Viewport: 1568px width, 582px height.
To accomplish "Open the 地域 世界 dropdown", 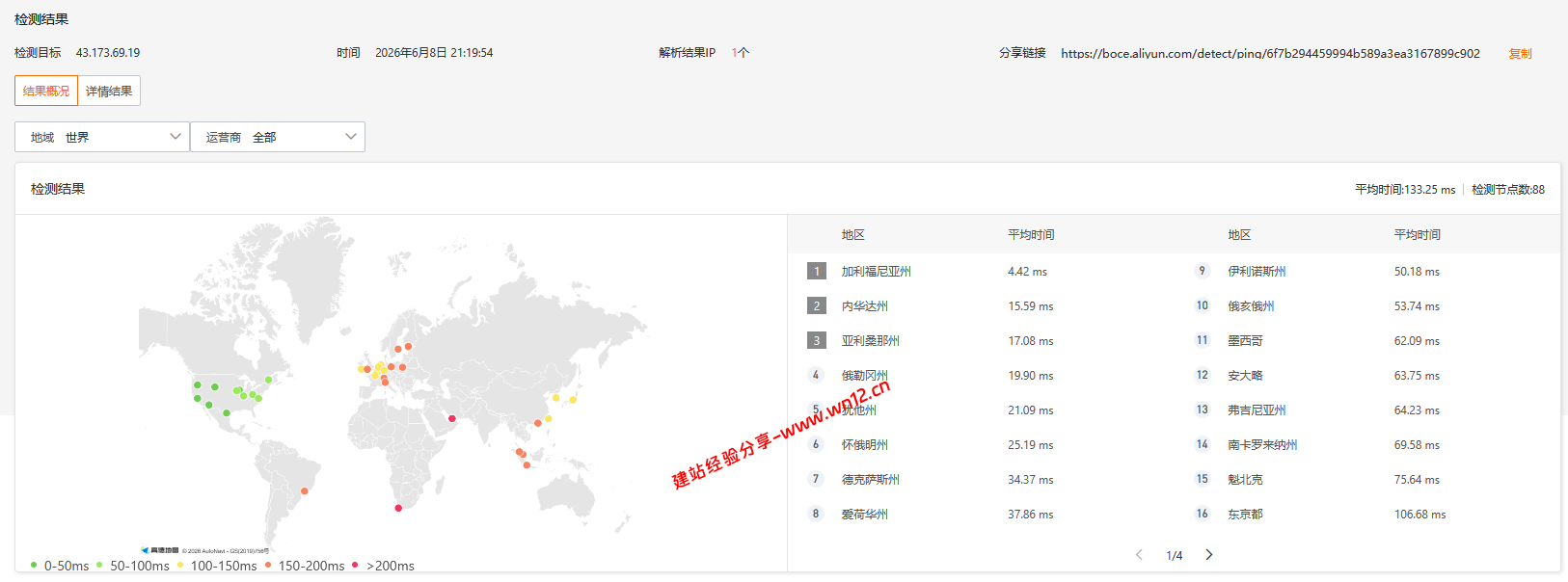I will pos(102,137).
